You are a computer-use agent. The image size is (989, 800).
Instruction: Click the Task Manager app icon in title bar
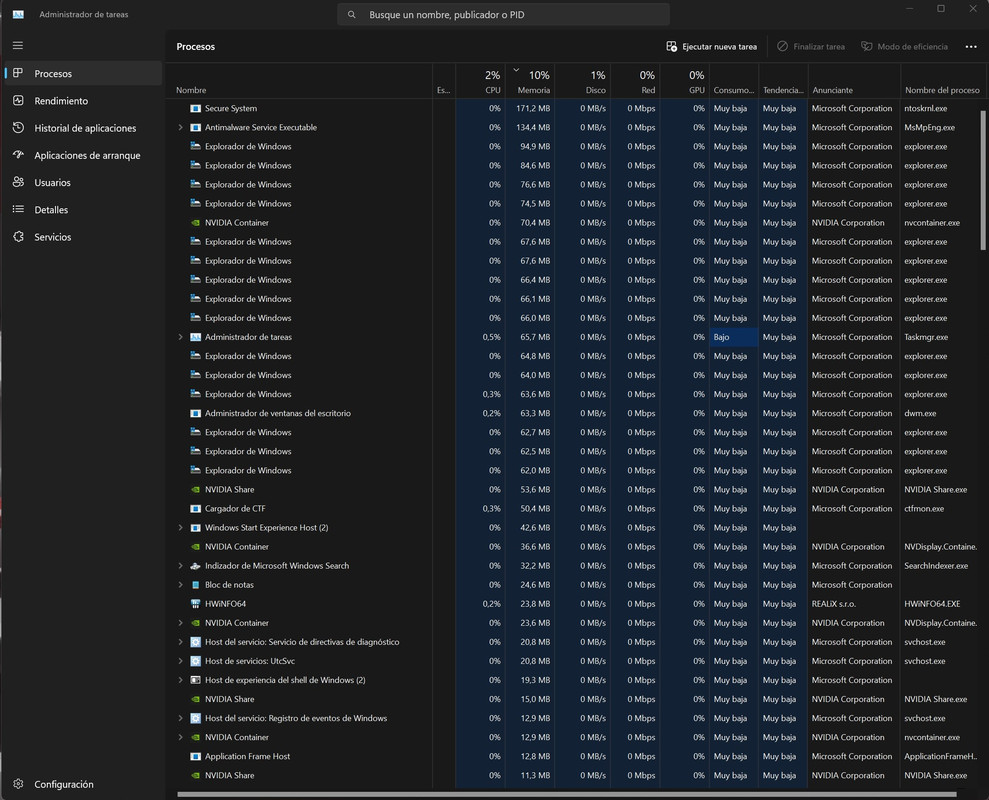click(18, 14)
